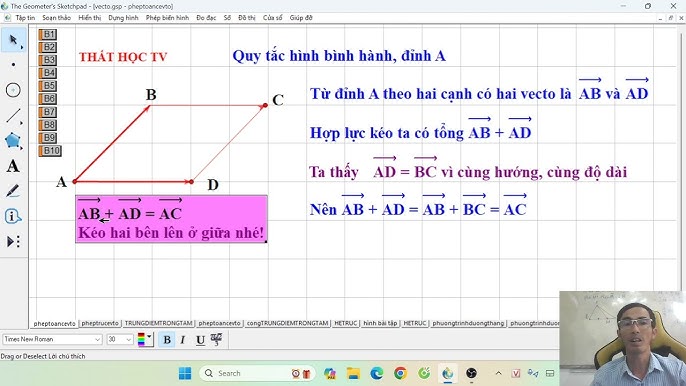Screen dimensions: 686x386
Task: Click the B2 action button
Action: (x=47, y=47)
